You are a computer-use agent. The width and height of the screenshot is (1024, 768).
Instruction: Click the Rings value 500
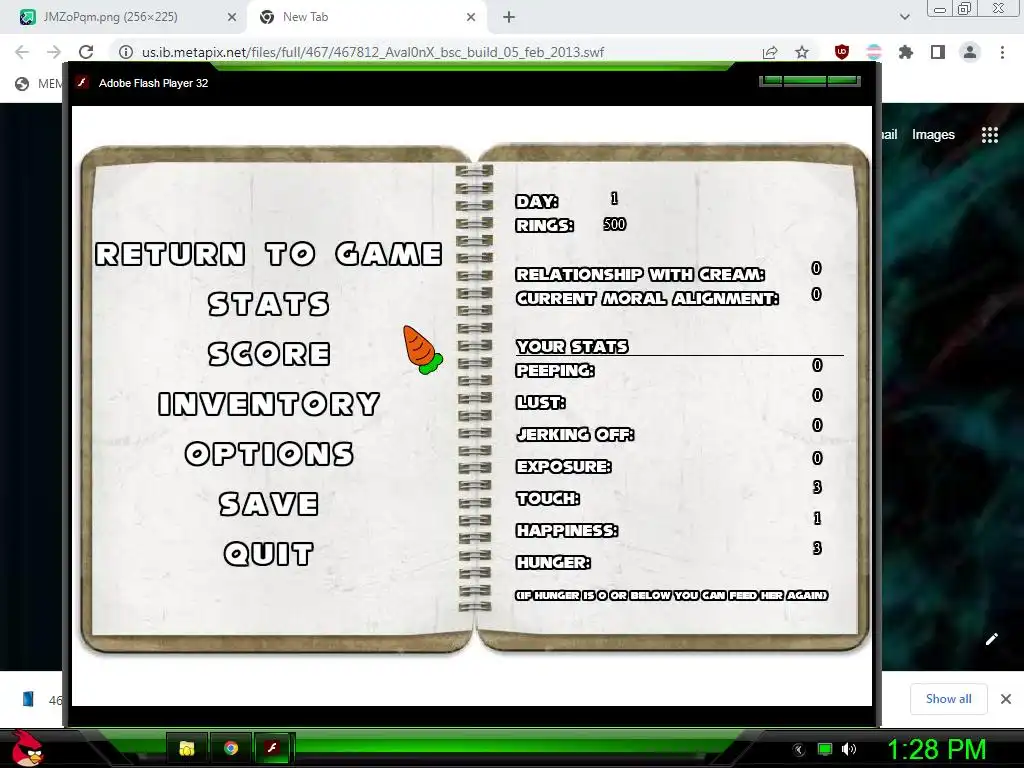tap(614, 224)
